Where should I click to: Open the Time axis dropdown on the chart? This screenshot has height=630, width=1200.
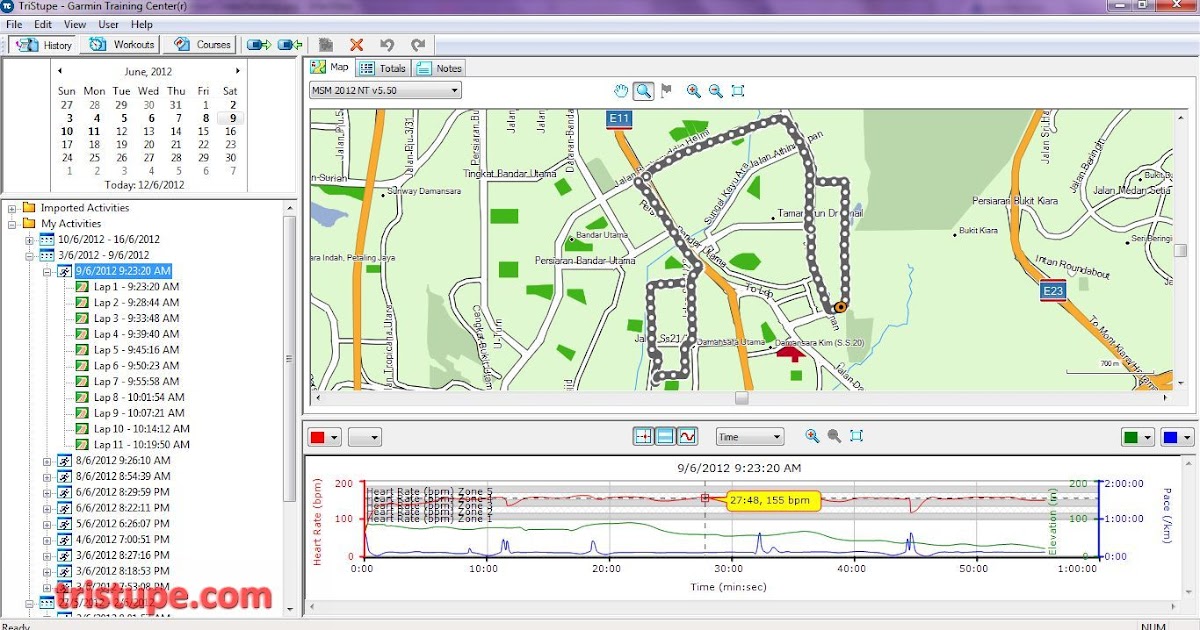[749, 436]
